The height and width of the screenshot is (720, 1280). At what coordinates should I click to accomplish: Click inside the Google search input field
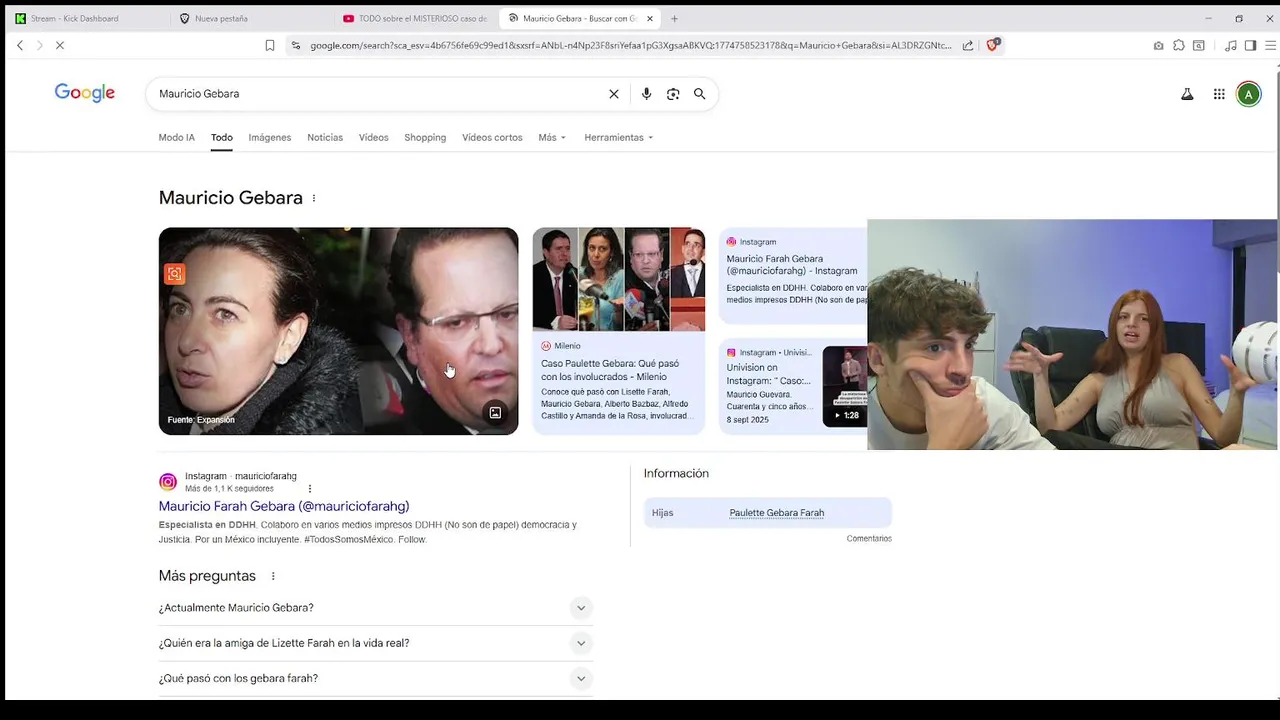point(380,94)
